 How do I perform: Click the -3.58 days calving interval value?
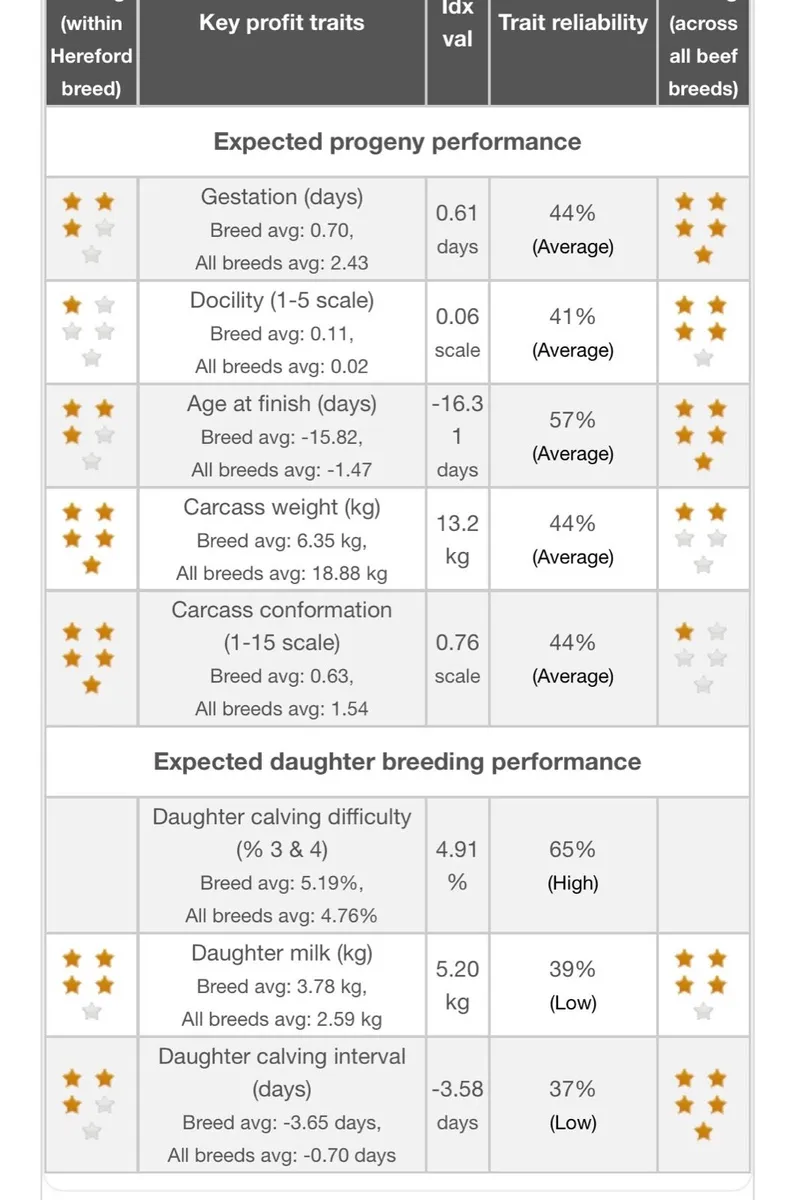click(457, 1105)
